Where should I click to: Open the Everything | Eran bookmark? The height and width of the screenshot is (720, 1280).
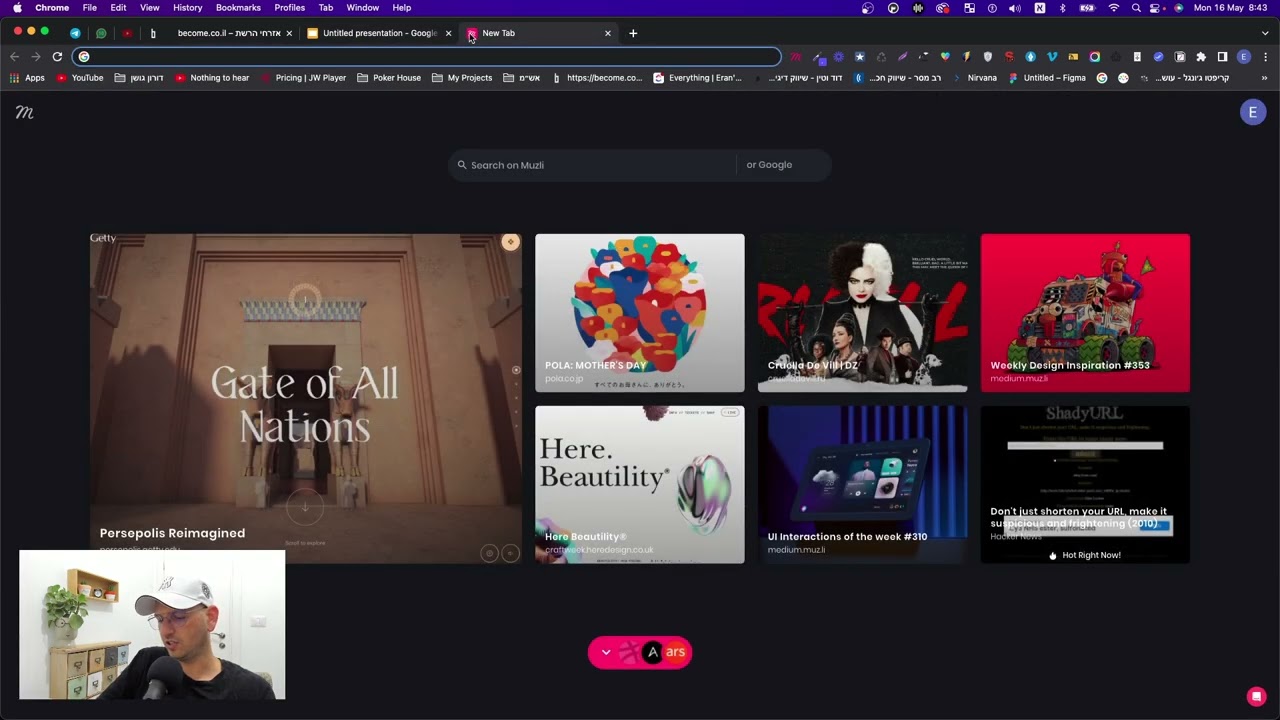point(698,78)
